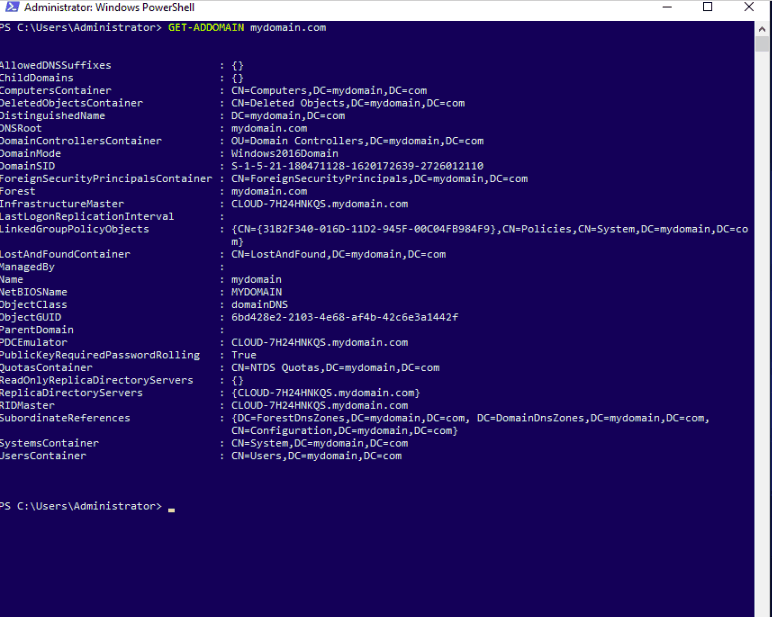Click the 'Windows2016Domain' value
Image resolution: width=772 pixels, height=617 pixels.
[285, 154]
